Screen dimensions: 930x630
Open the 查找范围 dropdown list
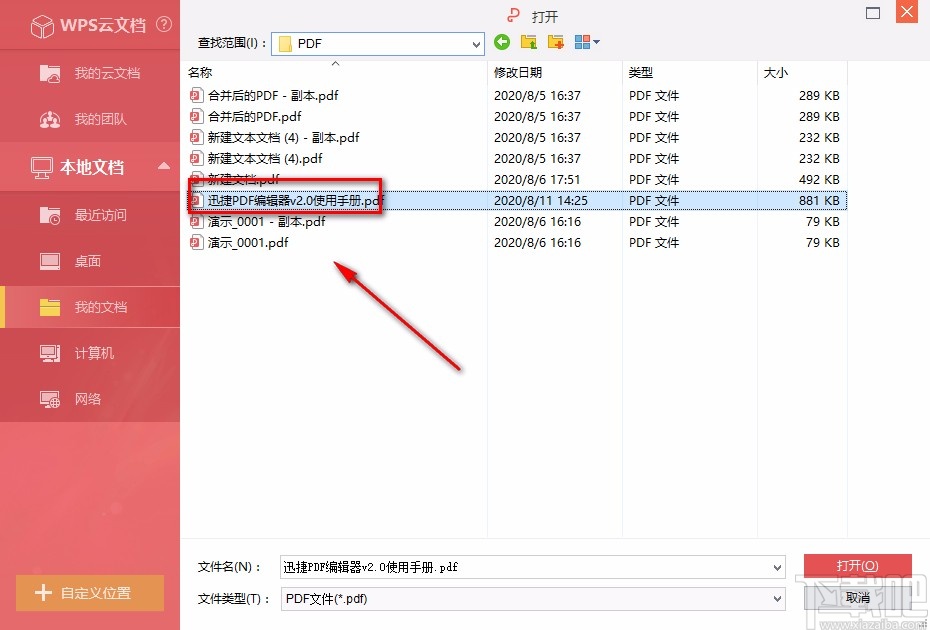click(474, 43)
